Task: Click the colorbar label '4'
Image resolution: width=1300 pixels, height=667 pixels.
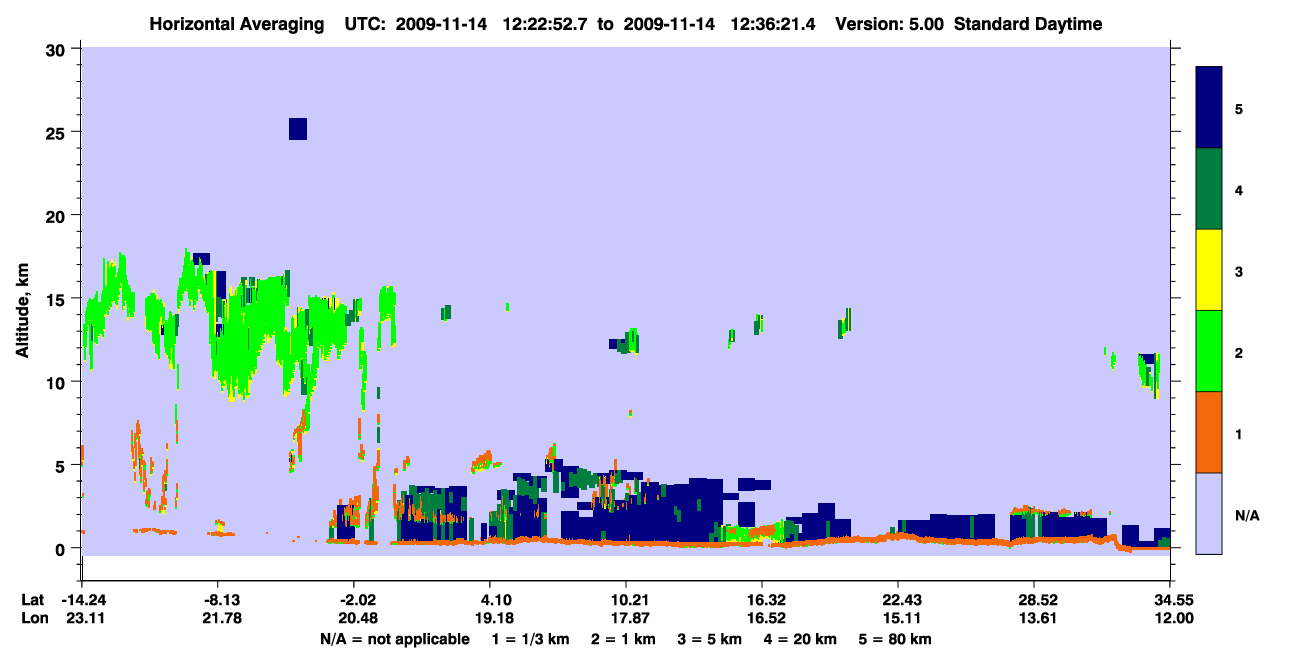Action: click(1239, 189)
